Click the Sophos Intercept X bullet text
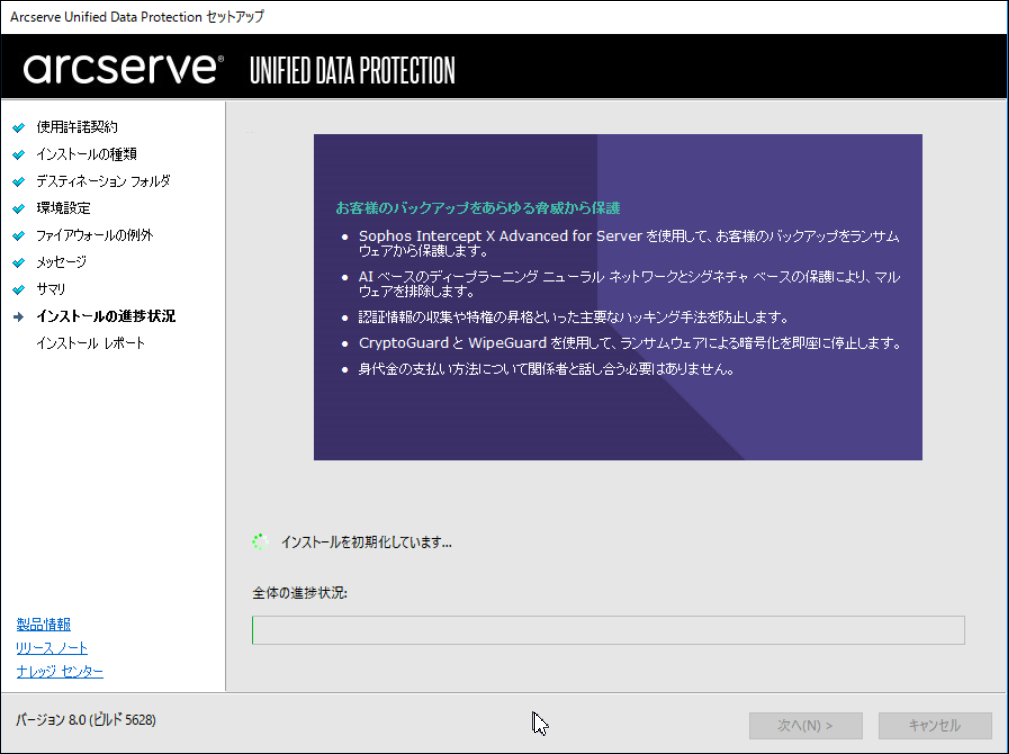 tap(629, 243)
